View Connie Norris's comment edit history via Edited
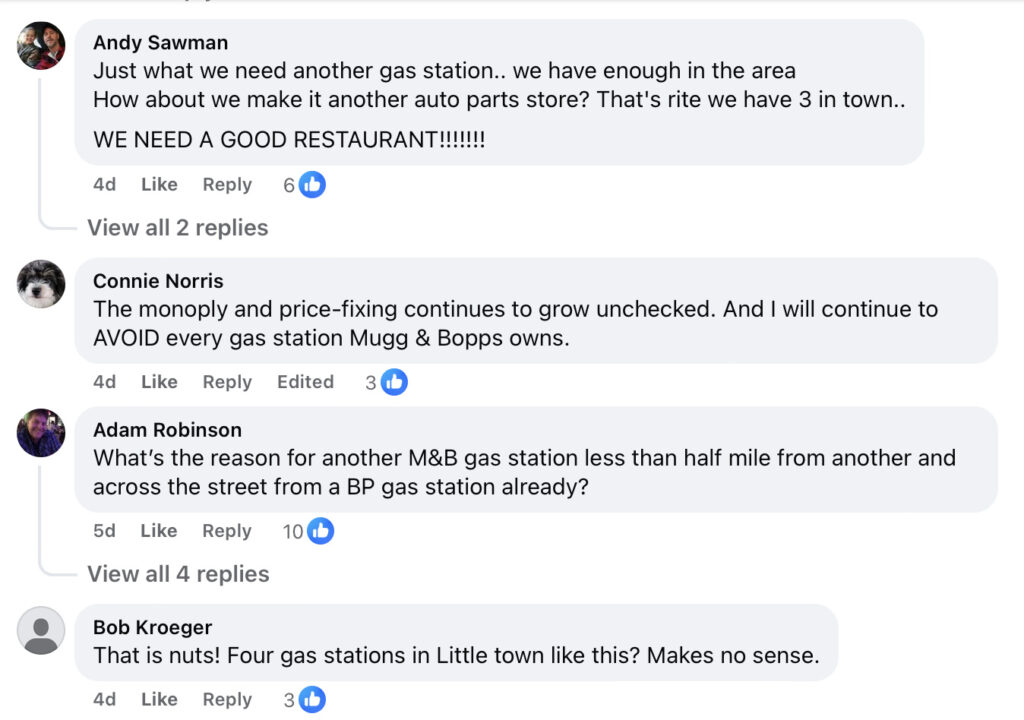1024x720 pixels. point(305,381)
